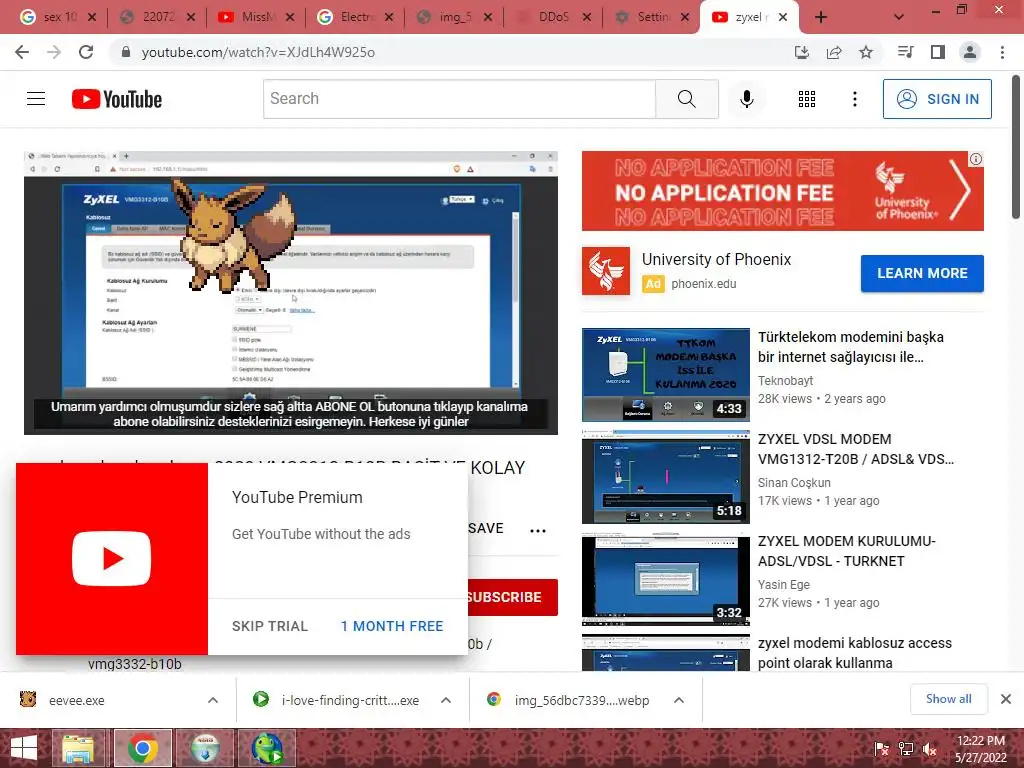
Task: Click the site lock icon in address bar
Action: click(x=126, y=52)
